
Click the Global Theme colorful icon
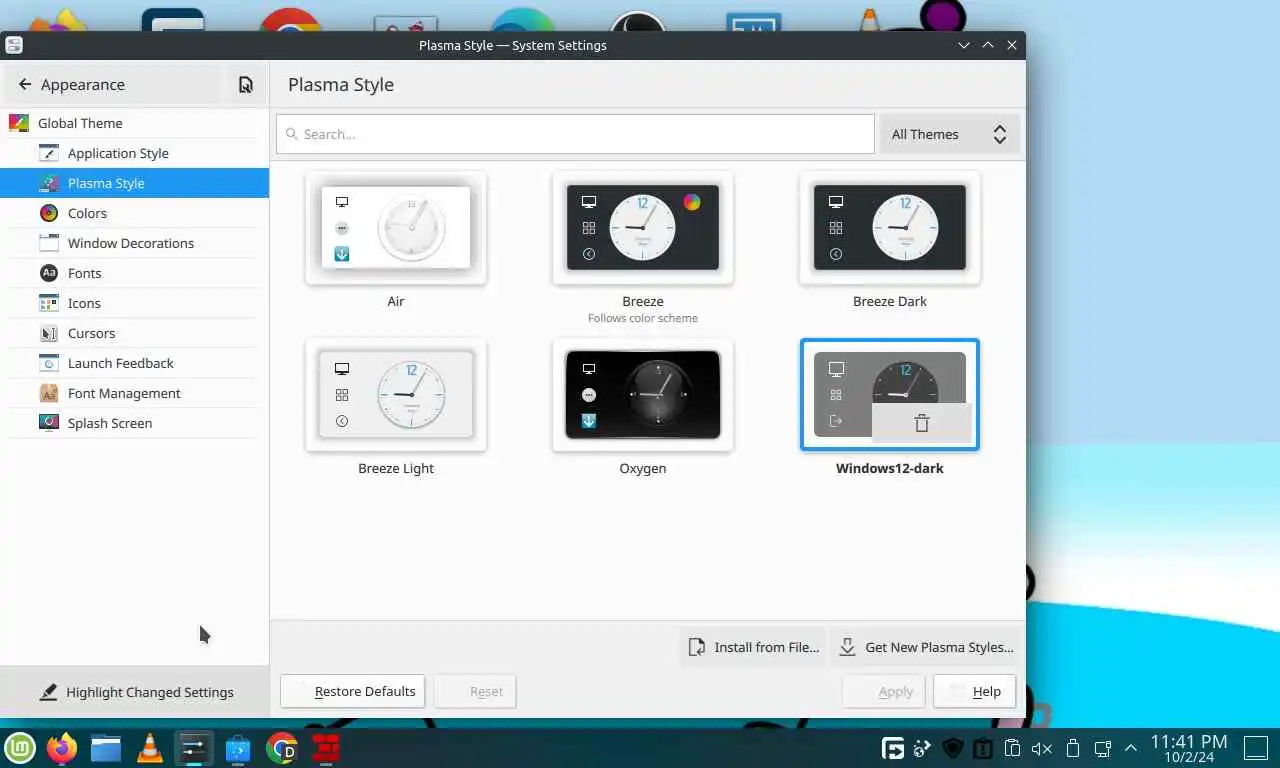19,123
